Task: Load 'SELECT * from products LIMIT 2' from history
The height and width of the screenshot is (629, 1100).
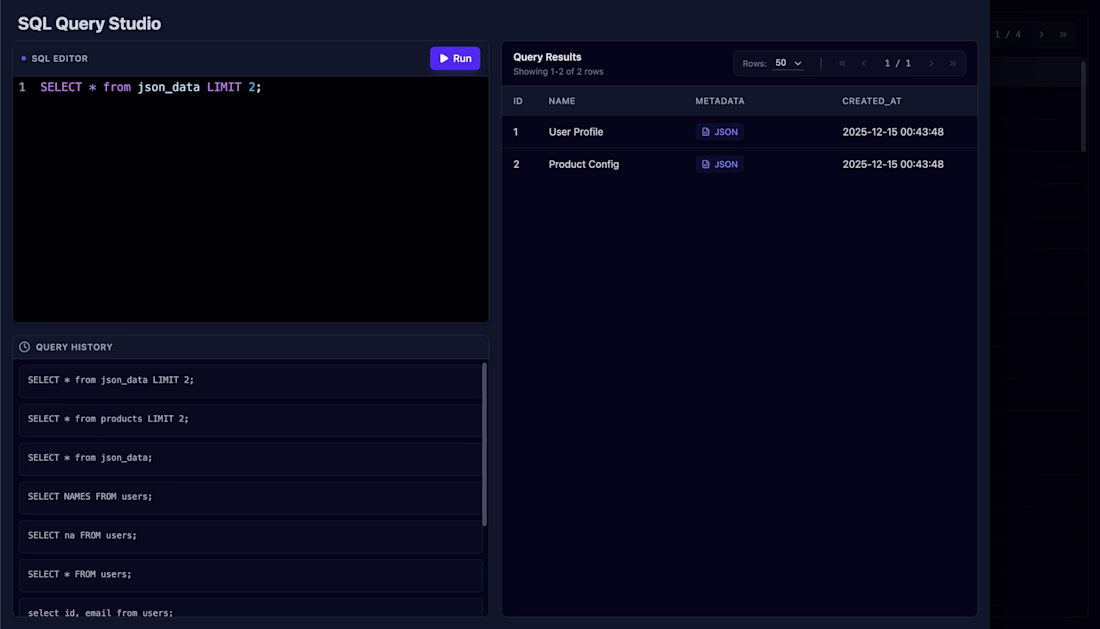Action: 250,419
